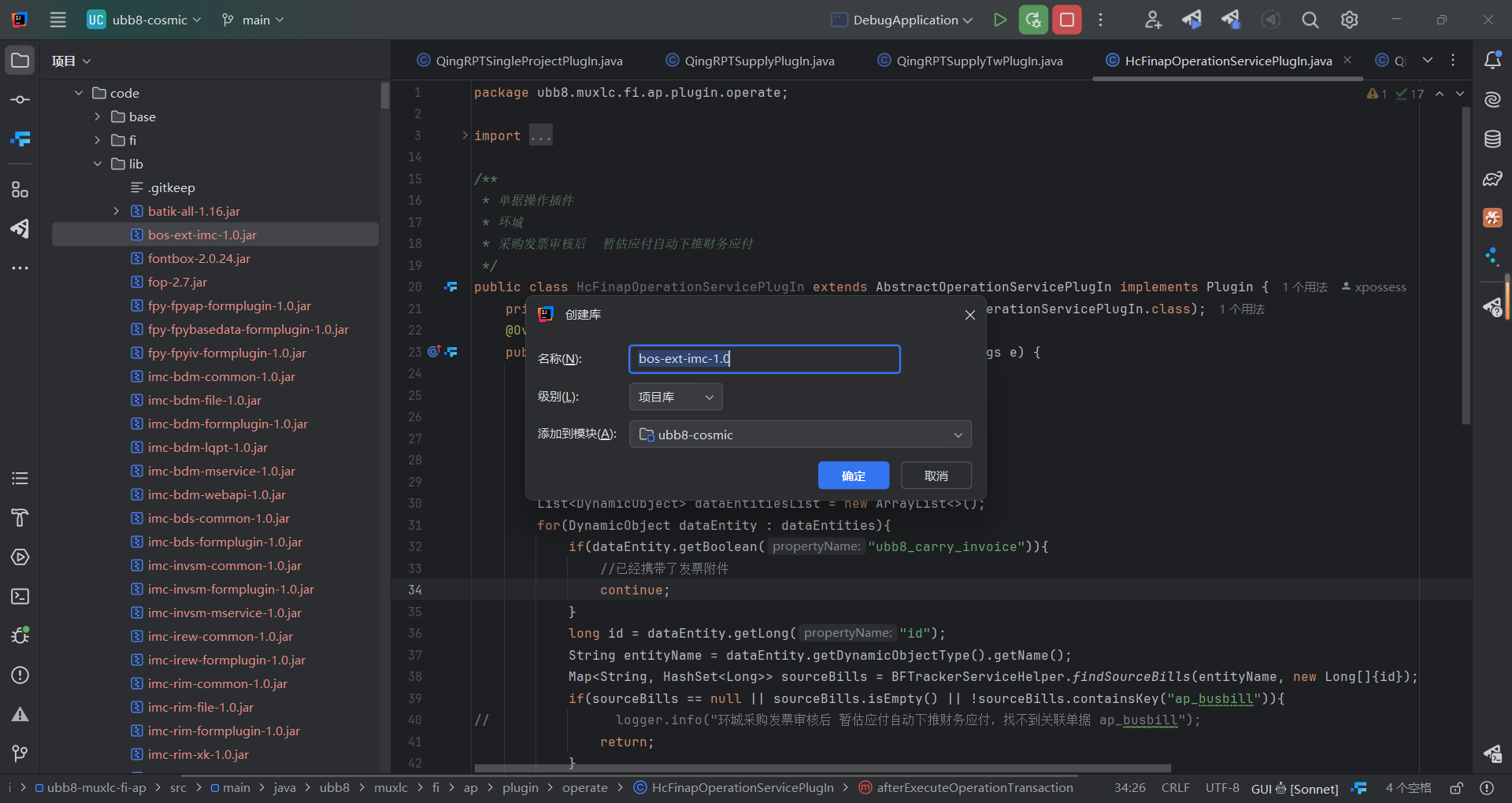Close HcFinapOperationServicePlugIn.java tab

pos(1347,60)
